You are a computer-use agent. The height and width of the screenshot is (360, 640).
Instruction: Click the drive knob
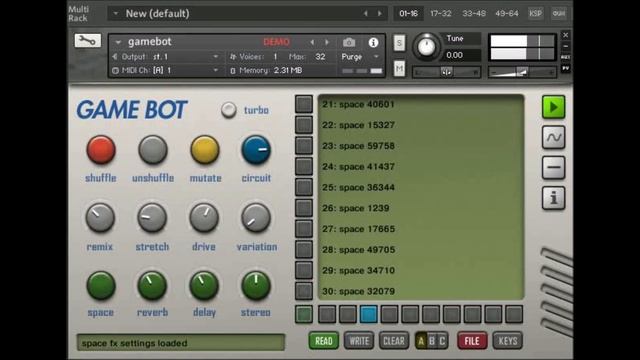click(204, 218)
